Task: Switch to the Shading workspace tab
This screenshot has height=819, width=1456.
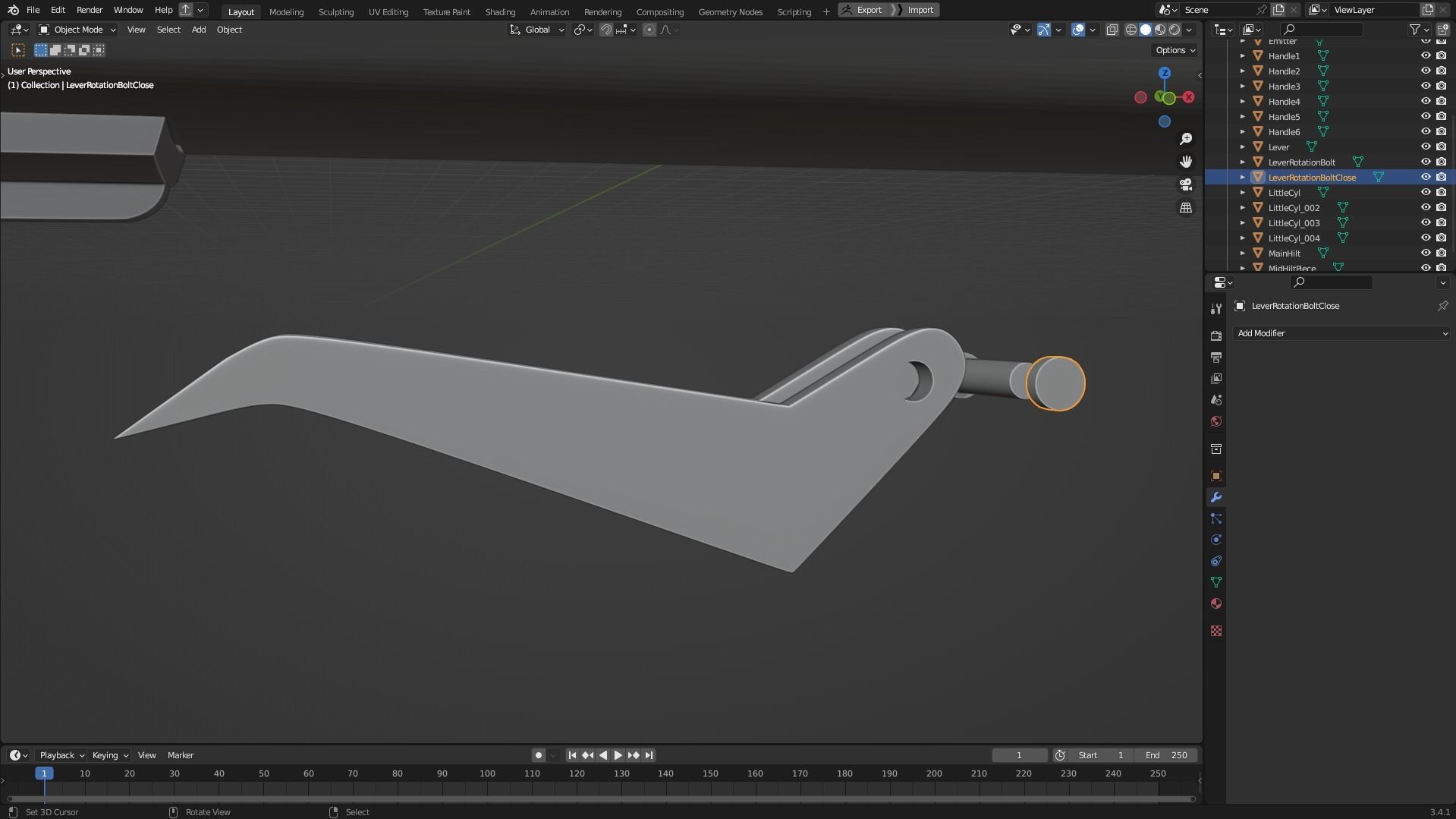Action: click(500, 11)
